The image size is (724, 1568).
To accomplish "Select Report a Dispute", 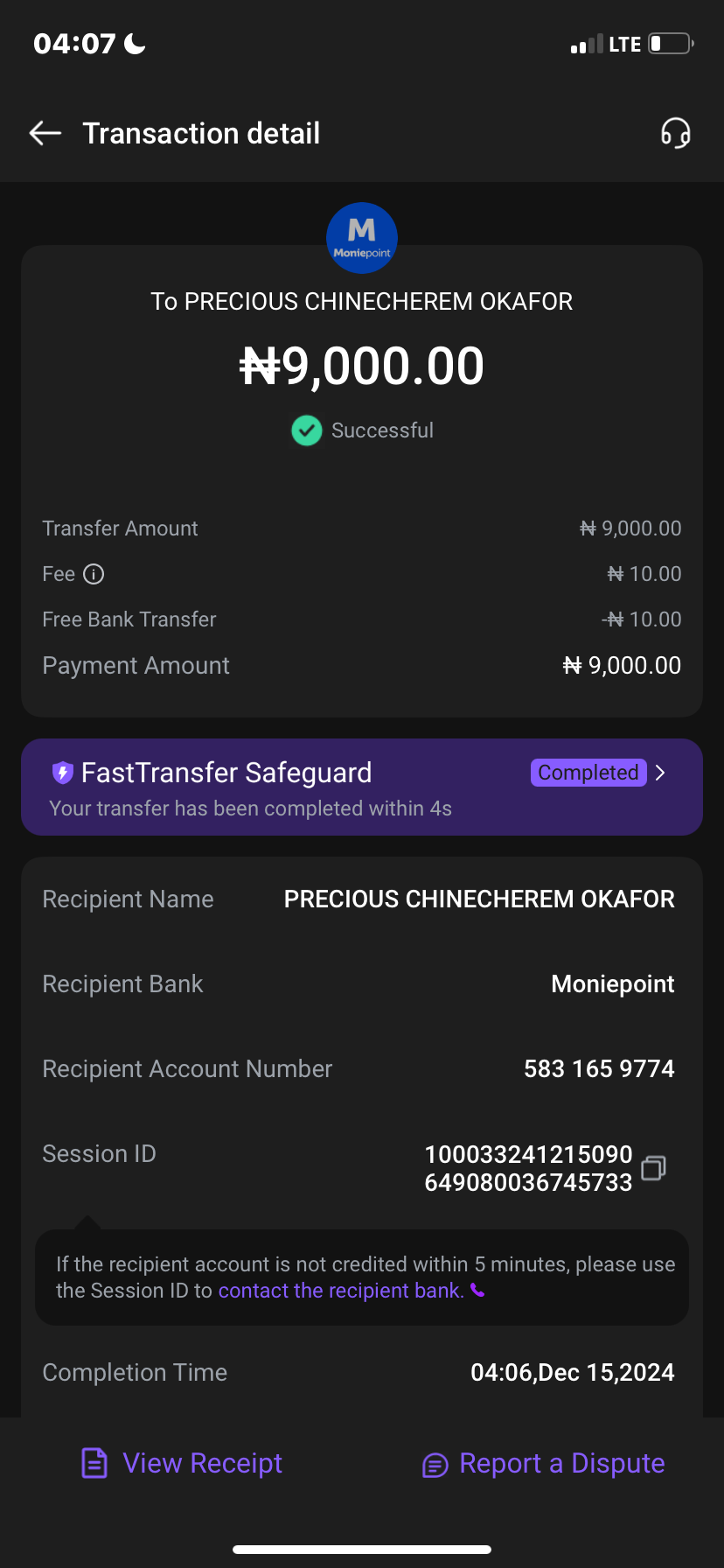I will tap(561, 1463).
